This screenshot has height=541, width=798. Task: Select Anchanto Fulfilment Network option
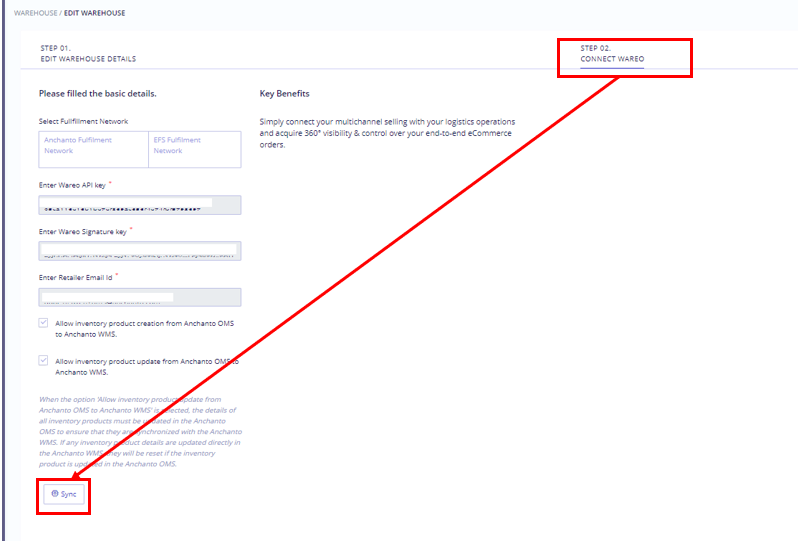(x=94, y=149)
